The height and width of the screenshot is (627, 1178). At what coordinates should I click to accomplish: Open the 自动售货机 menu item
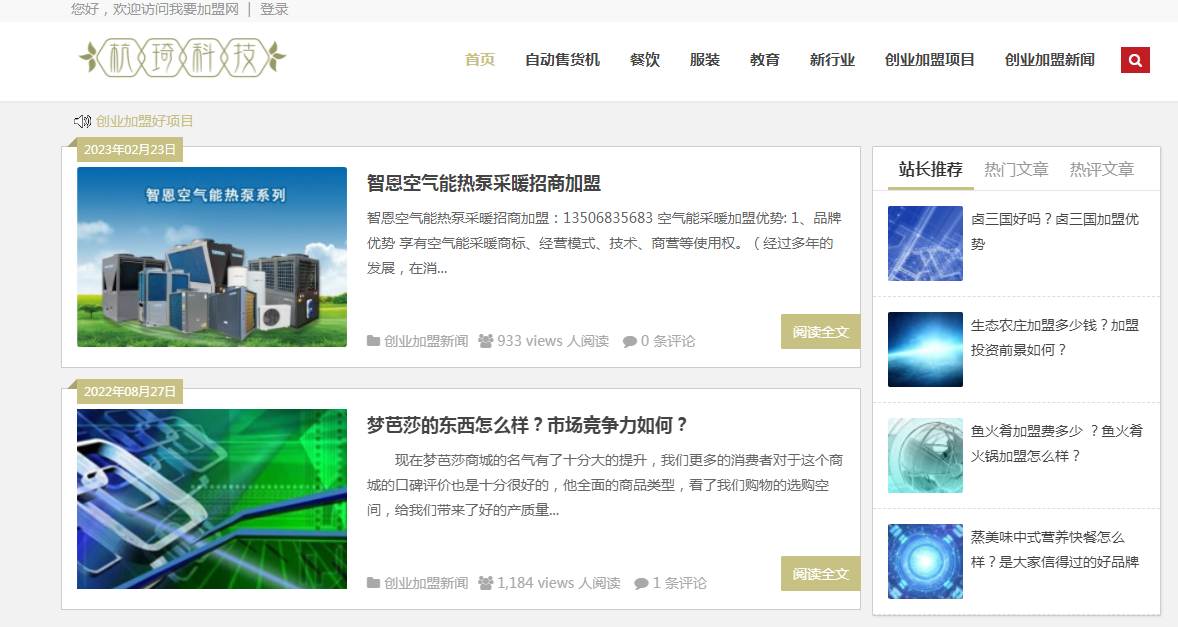(x=563, y=59)
